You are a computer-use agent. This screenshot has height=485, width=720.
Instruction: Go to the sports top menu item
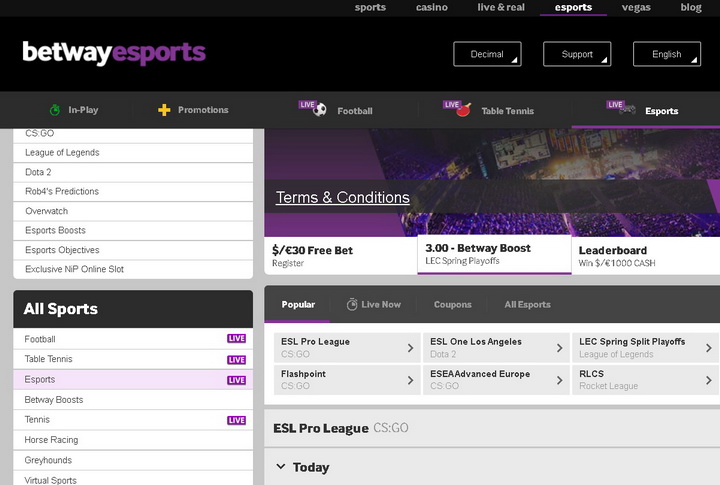click(370, 7)
